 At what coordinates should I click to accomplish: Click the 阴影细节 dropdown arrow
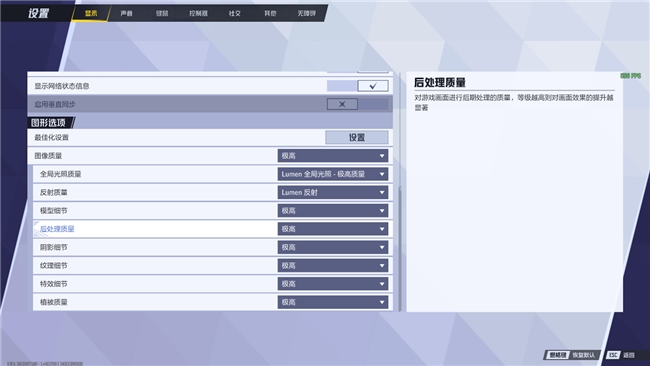[x=382, y=247]
